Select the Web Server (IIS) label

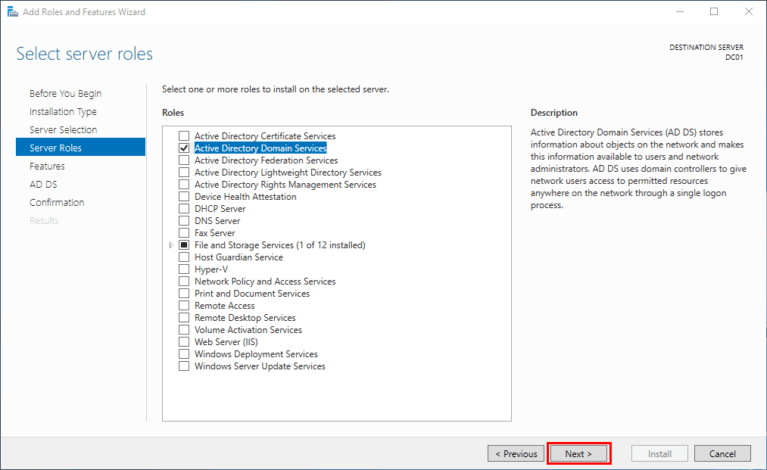point(226,342)
